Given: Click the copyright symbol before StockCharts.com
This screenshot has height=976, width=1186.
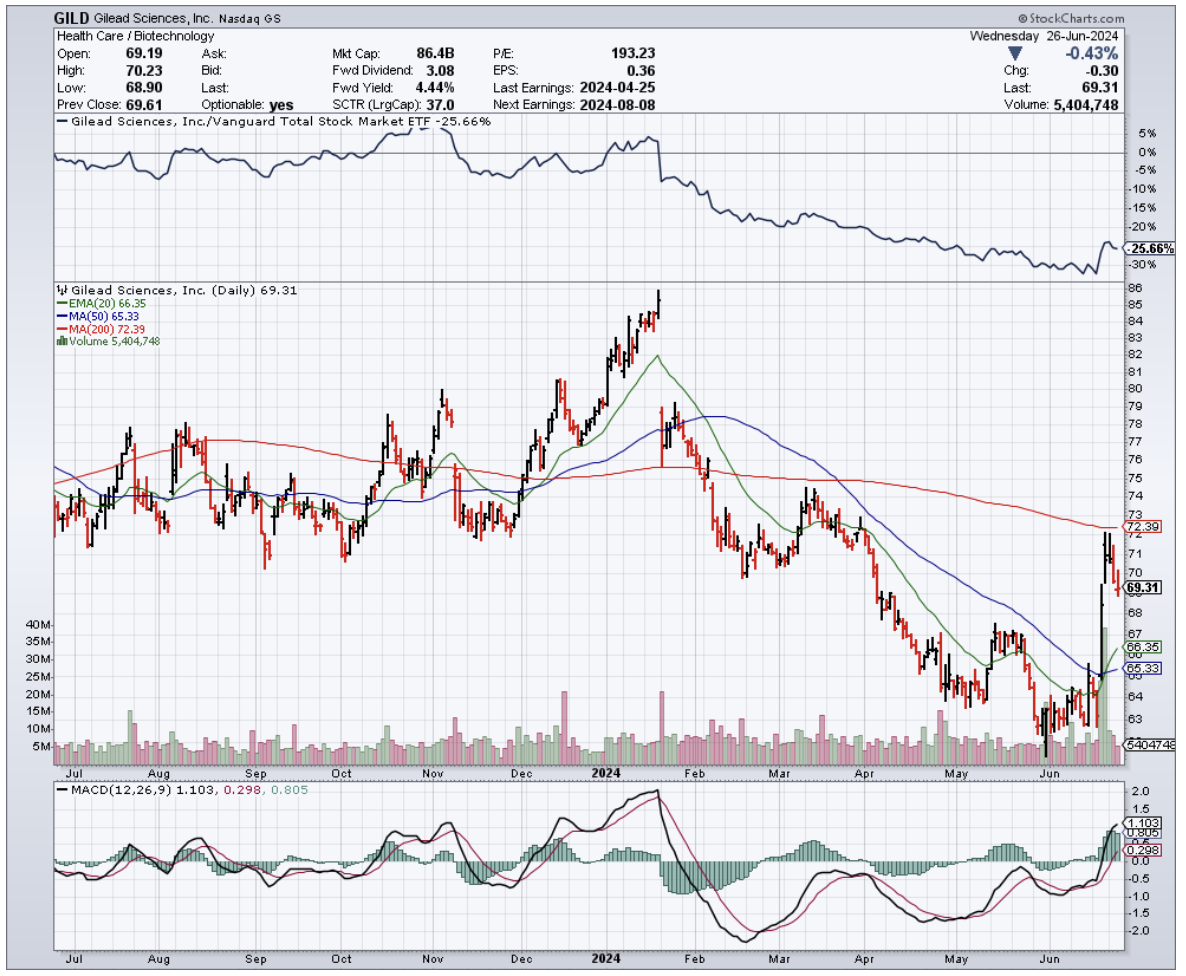Looking at the screenshot, I should pos(1023,19).
